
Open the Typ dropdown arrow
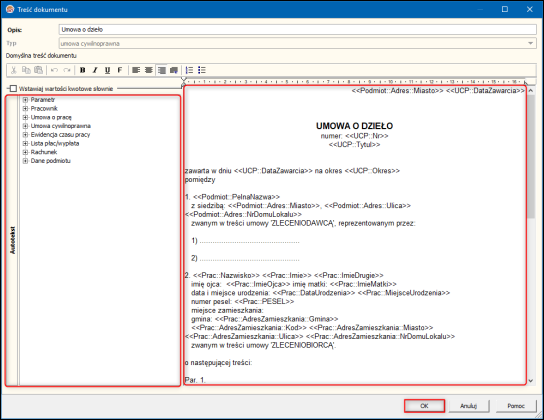coord(530,44)
